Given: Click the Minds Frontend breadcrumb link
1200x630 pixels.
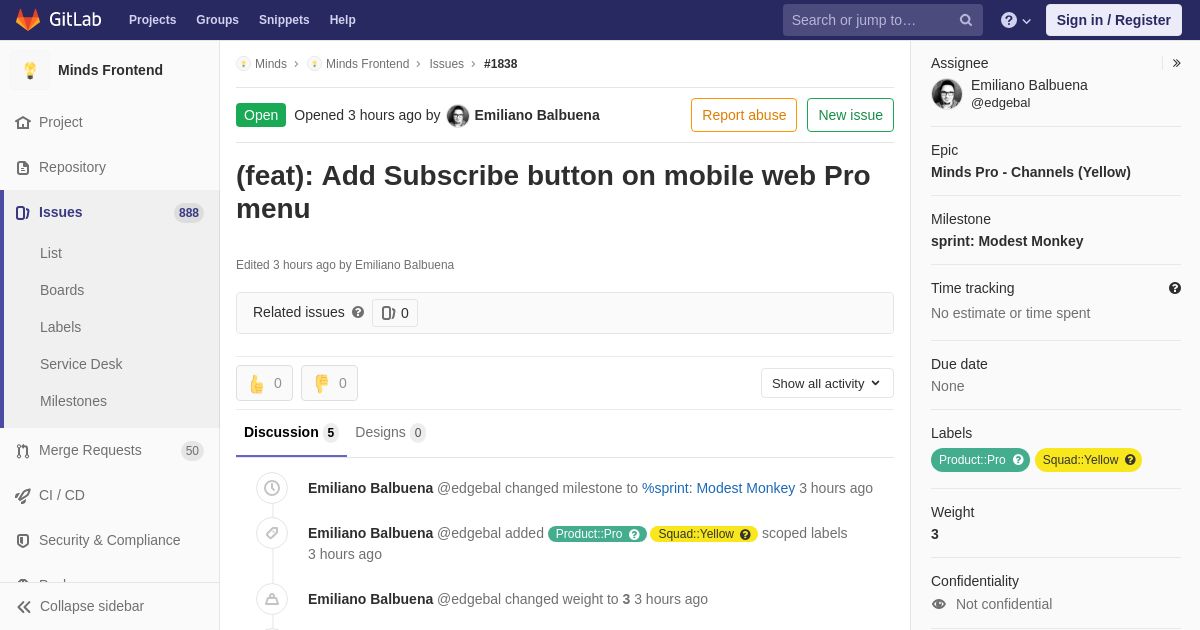Looking at the screenshot, I should [367, 64].
